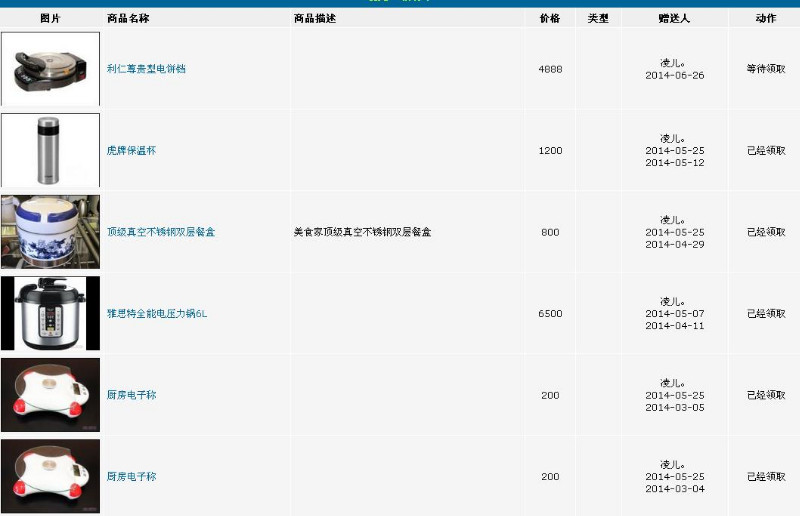Viewport: 800px width, 516px height.
Task: Click the date 2014-04-29
Action: [x=674, y=244]
